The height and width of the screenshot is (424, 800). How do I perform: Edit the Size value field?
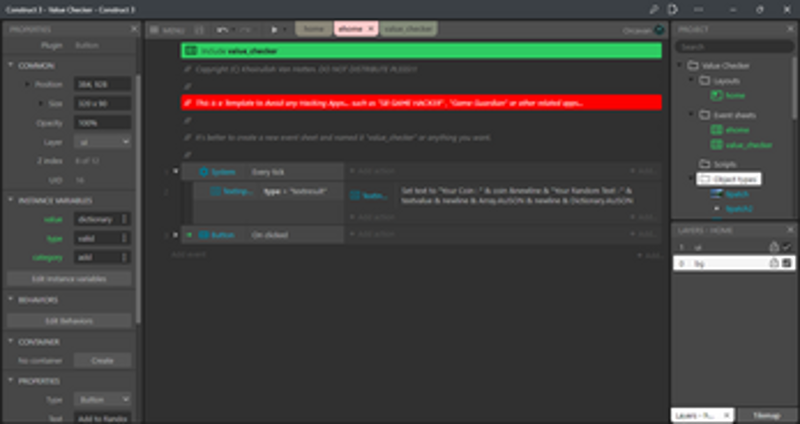point(103,104)
